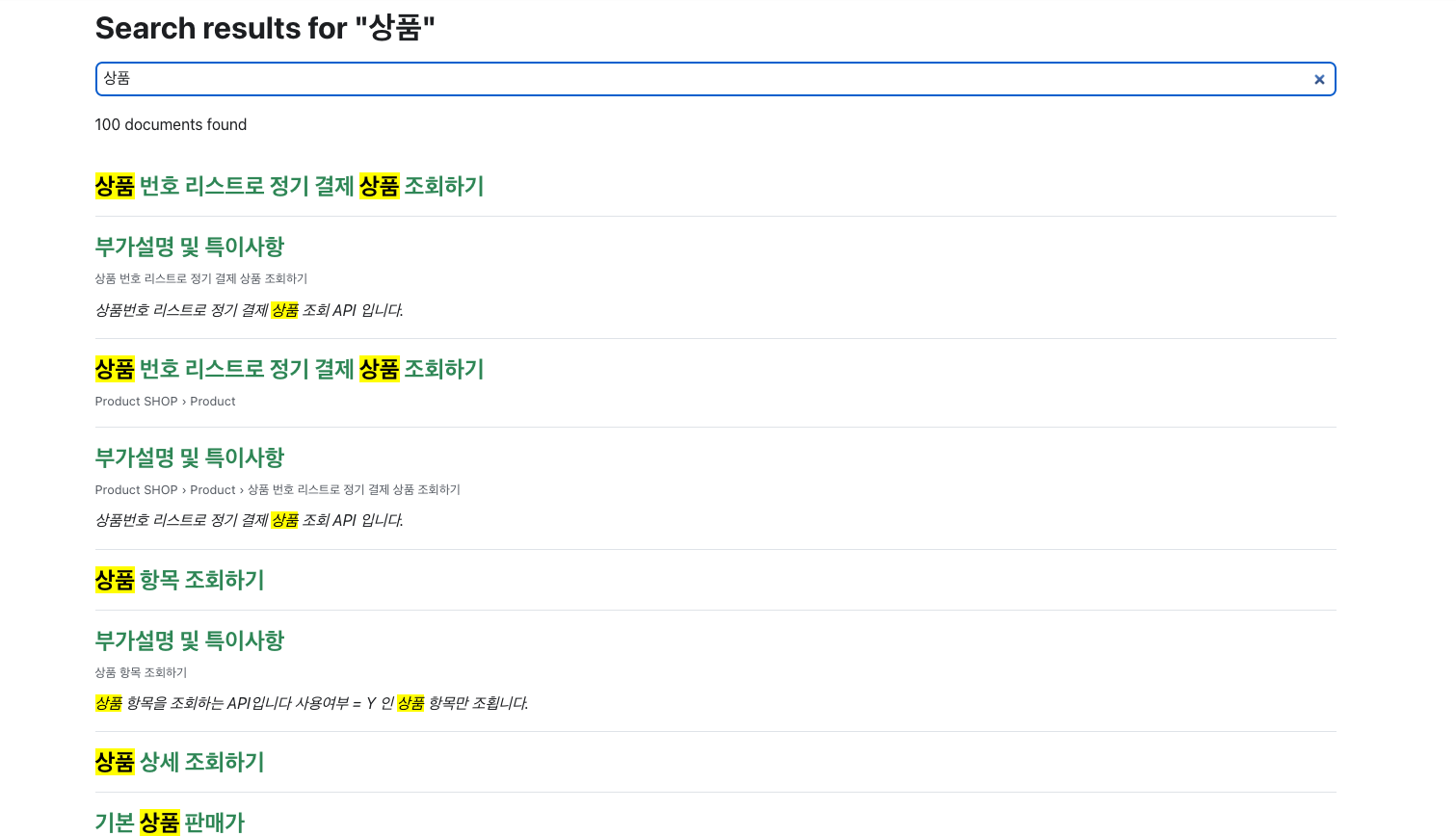1456x836 pixels.
Task: Click the 100 documents found count text
Action: pos(171,124)
